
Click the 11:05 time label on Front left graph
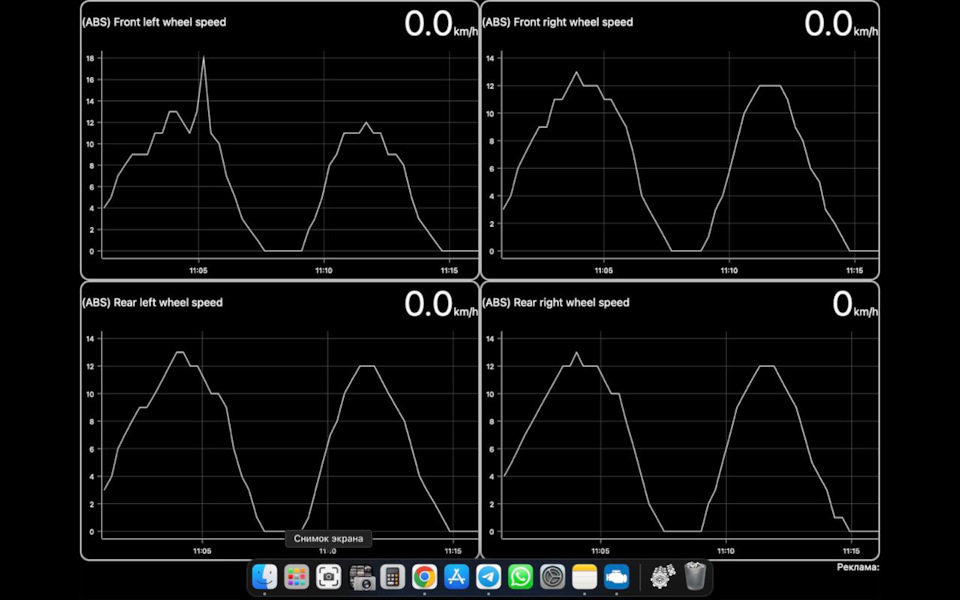(x=198, y=271)
